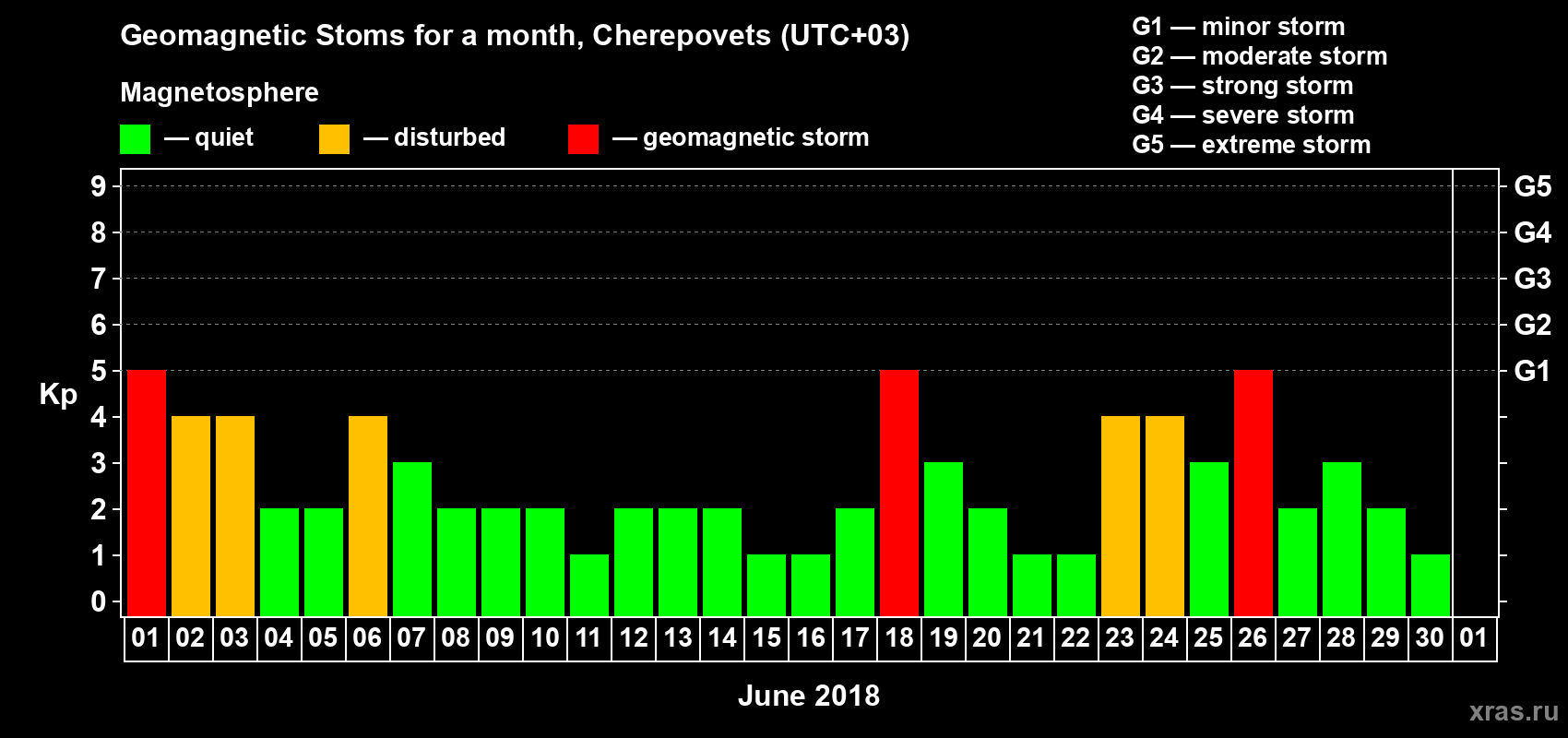Click the 'G2 — moderate storm' legend line
The width and height of the screenshot is (1568, 738).
pyautogui.click(x=1260, y=56)
